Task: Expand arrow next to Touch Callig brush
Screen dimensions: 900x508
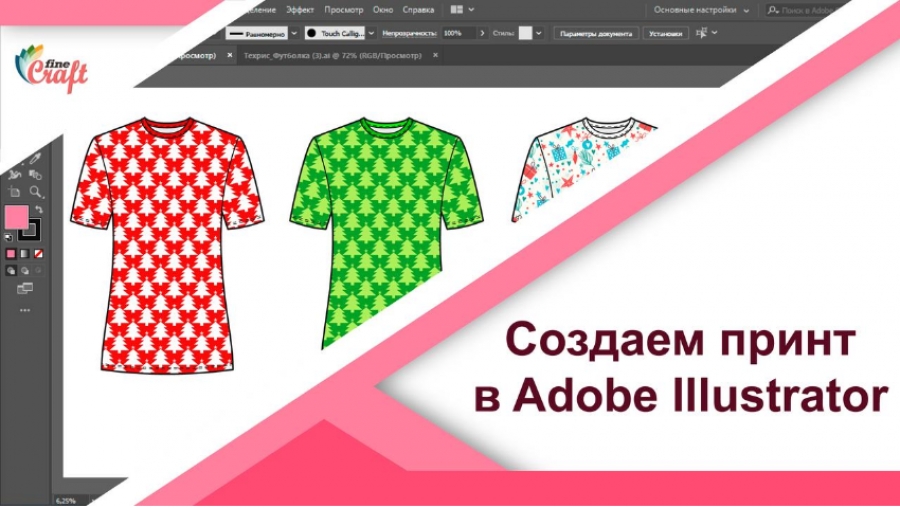Action: (x=371, y=33)
